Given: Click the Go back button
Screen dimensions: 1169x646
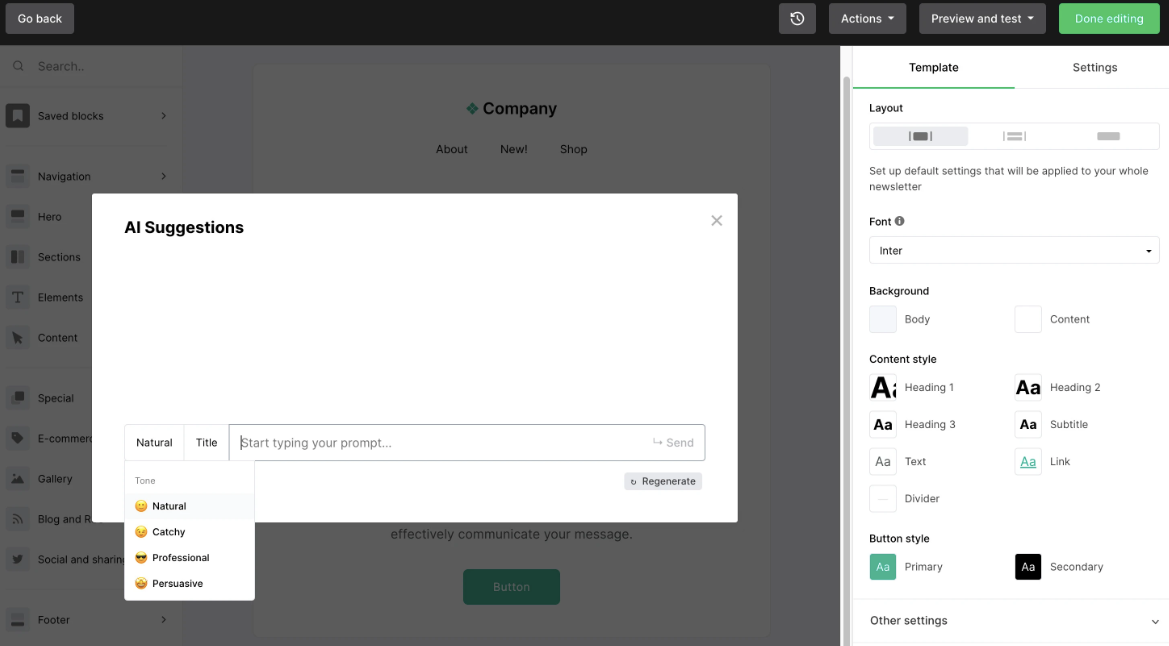Looking at the screenshot, I should (x=40, y=19).
